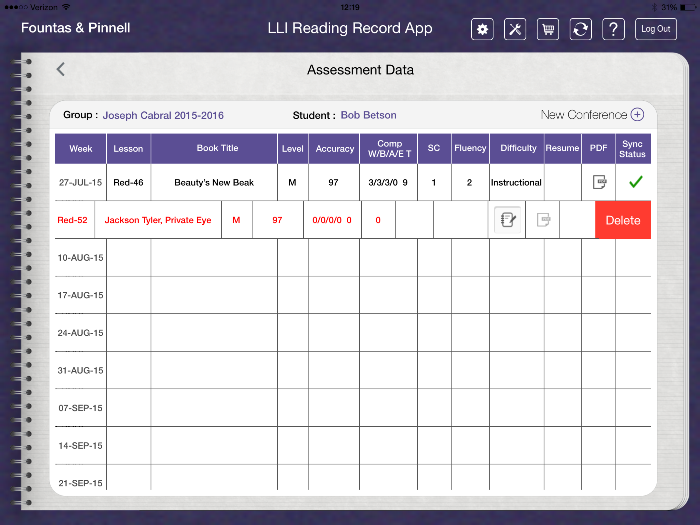Go back using the left chevron
The width and height of the screenshot is (700, 525).
coord(61,69)
